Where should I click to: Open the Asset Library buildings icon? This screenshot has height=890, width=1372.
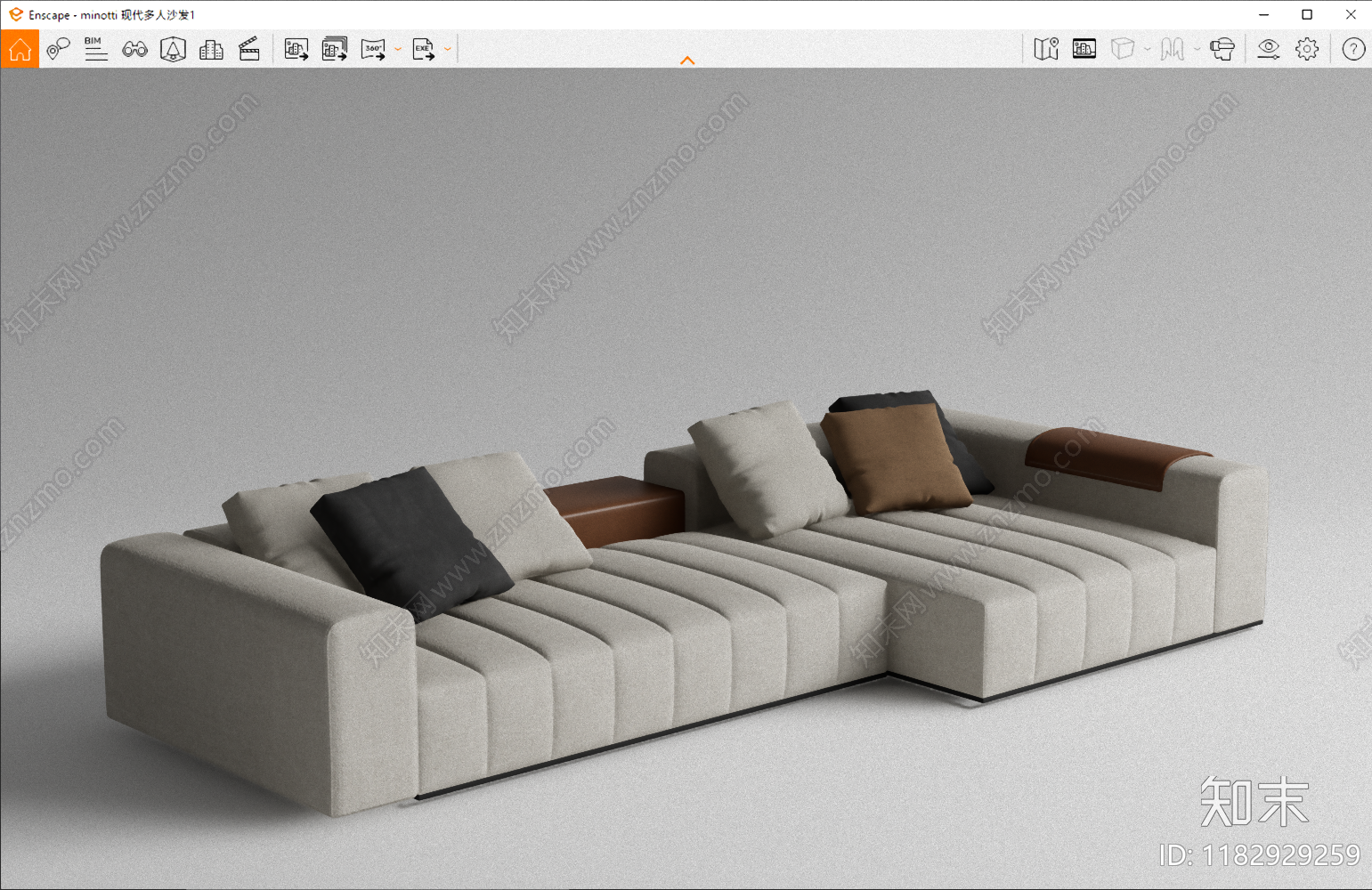tap(211, 50)
